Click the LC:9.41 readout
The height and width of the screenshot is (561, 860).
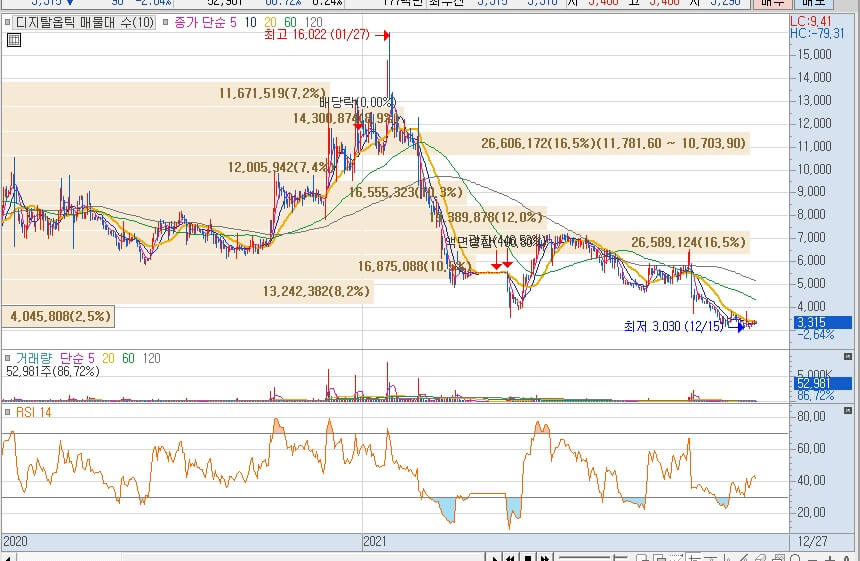pos(811,21)
